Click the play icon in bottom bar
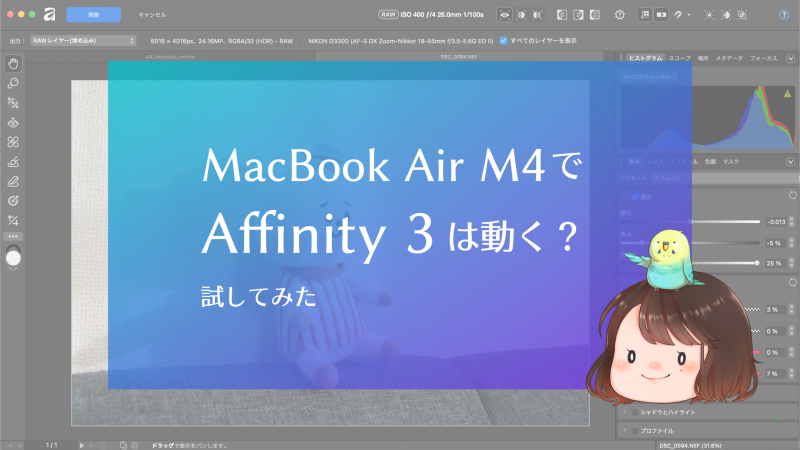Viewport: 800px width, 450px height. point(82,445)
